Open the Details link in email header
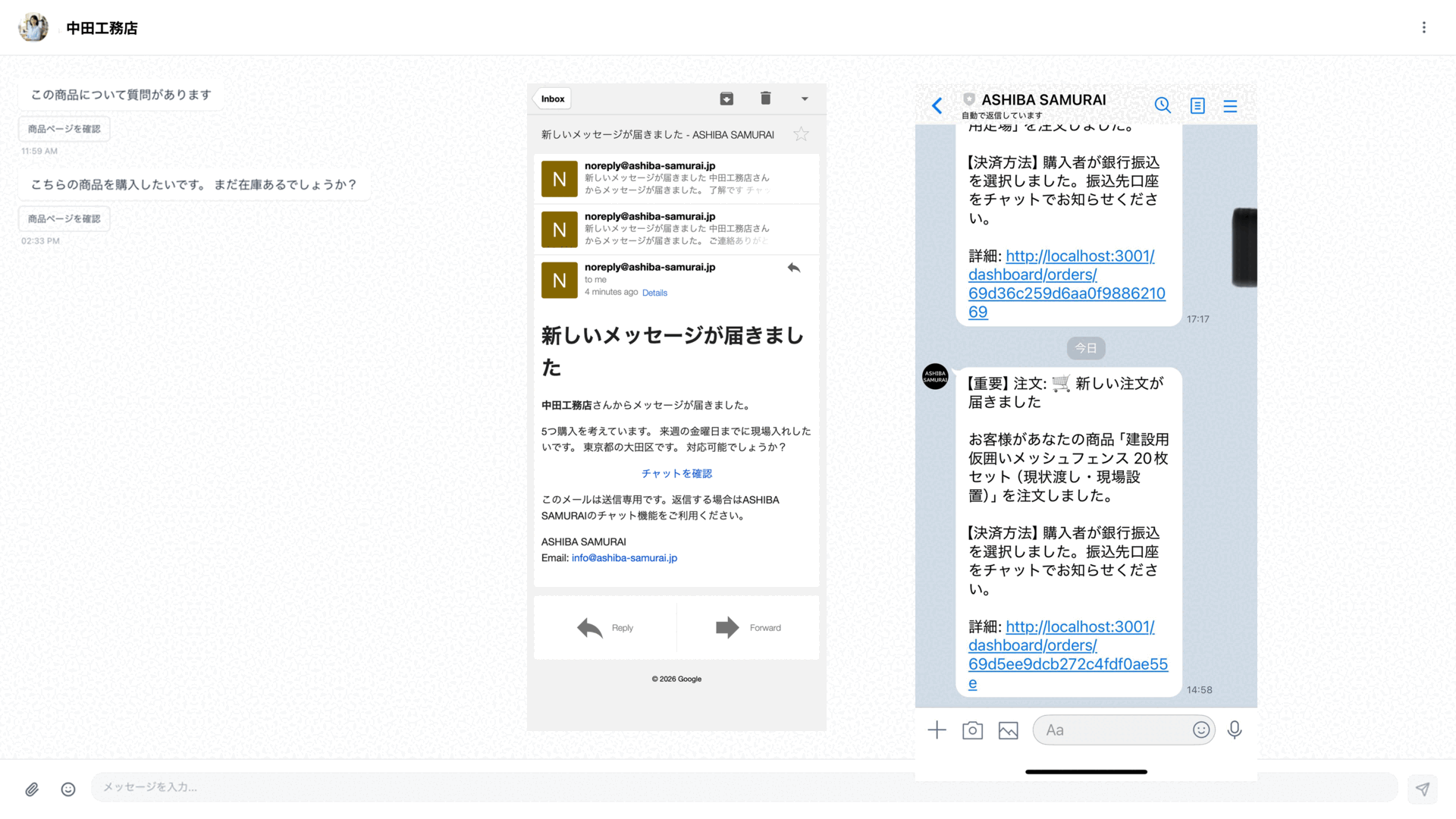This screenshot has height=819, width=1456. (654, 293)
